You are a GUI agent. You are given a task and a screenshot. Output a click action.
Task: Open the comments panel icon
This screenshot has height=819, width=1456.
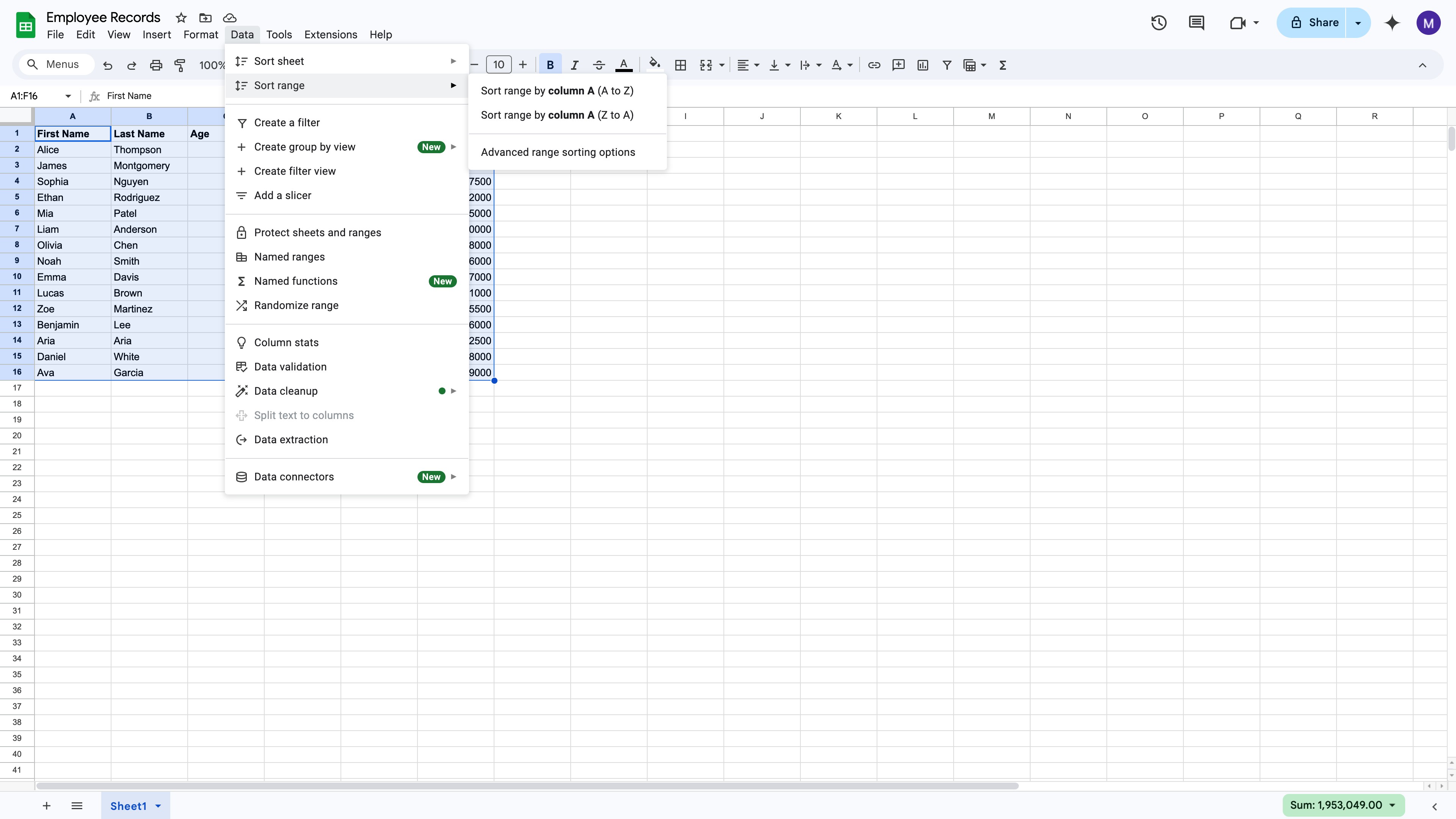(1196, 23)
